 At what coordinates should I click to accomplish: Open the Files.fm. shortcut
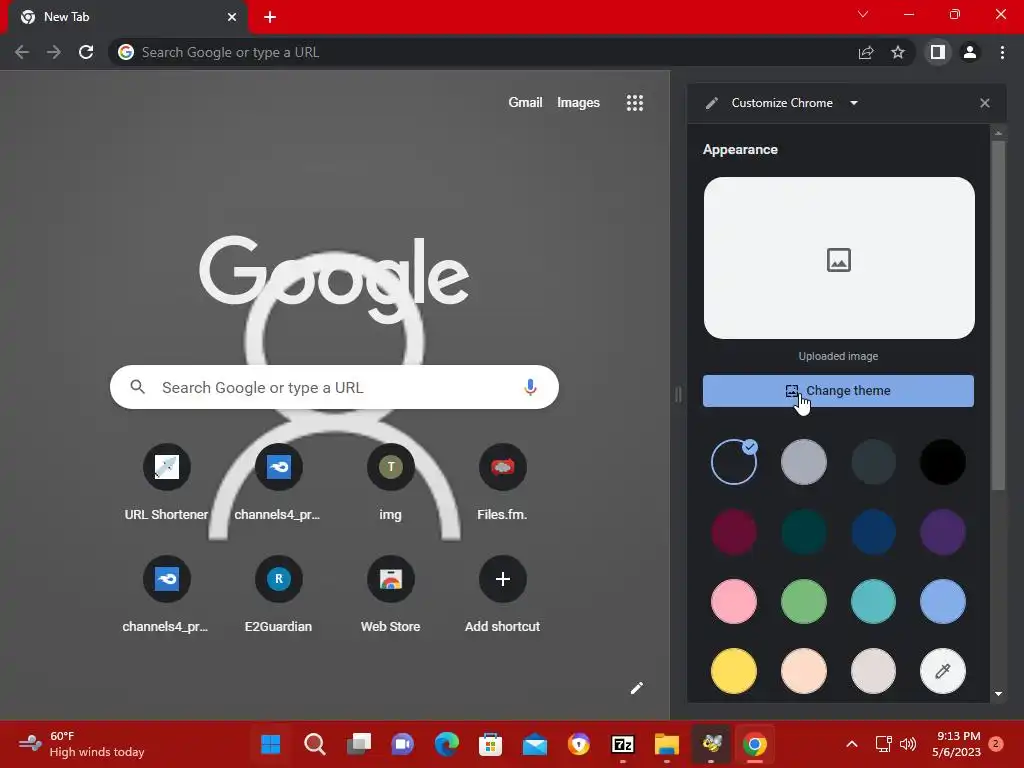pyautogui.click(x=502, y=482)
